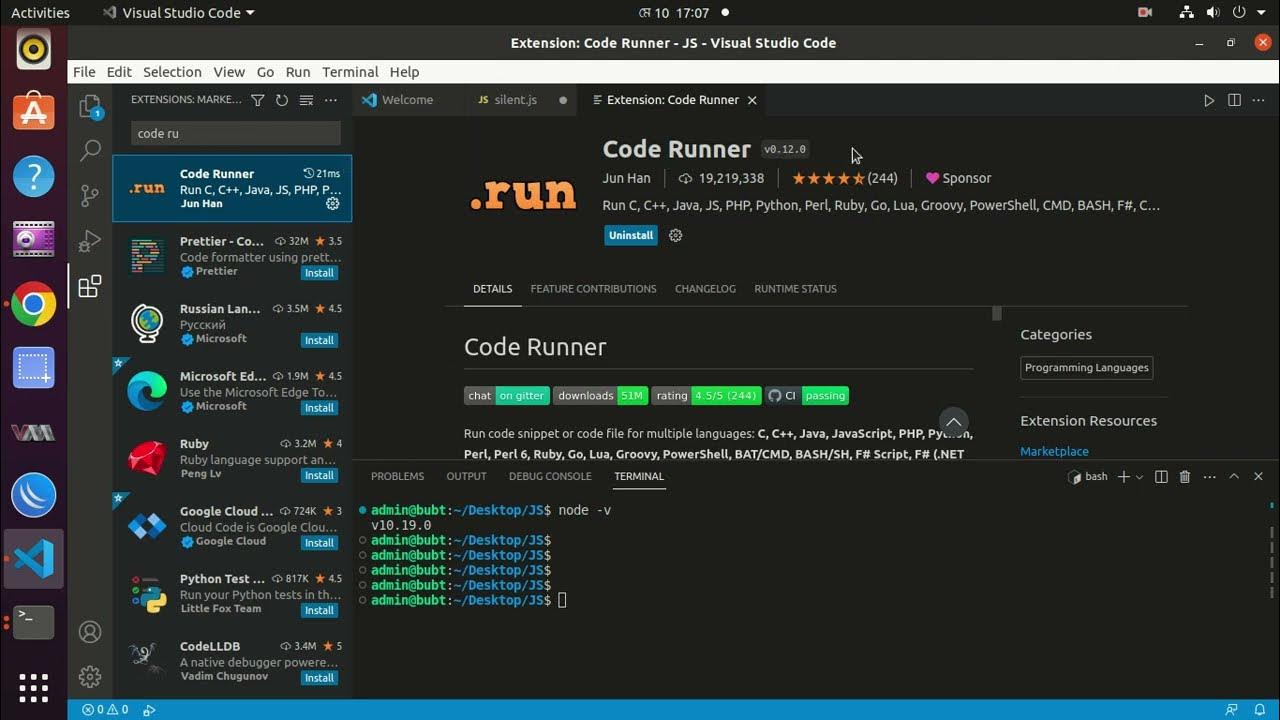Click gear icon next to Uninstall button
The width and height of the screenshot is (1280, 720).
[675, 235]
